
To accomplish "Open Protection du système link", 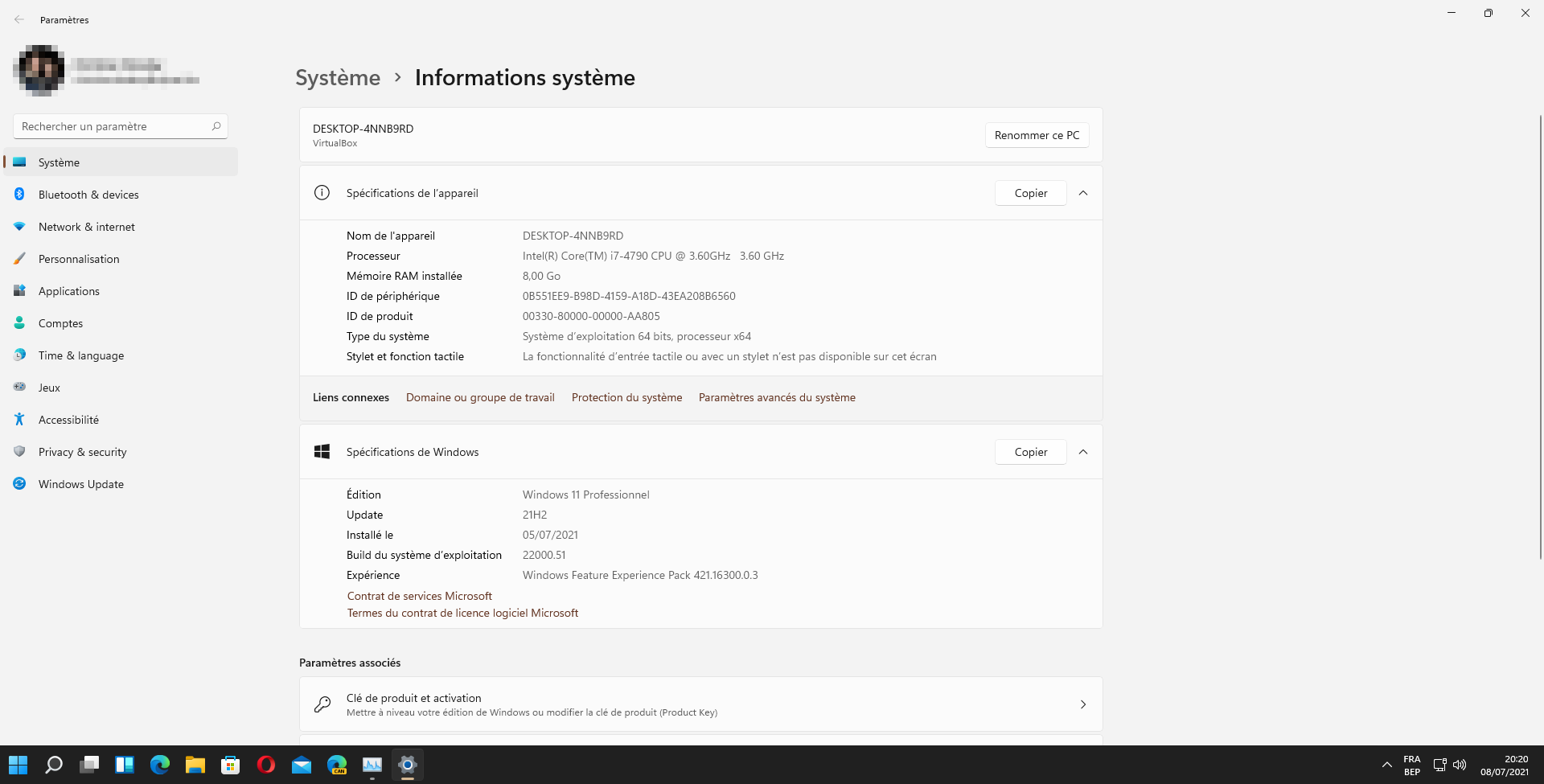I will (626, 397).
